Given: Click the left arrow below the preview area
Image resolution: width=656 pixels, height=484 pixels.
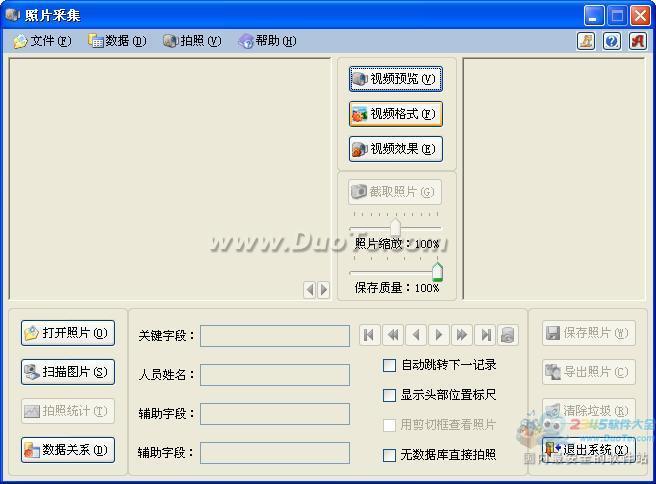Looking at the screenshot, I should (310, 289).
